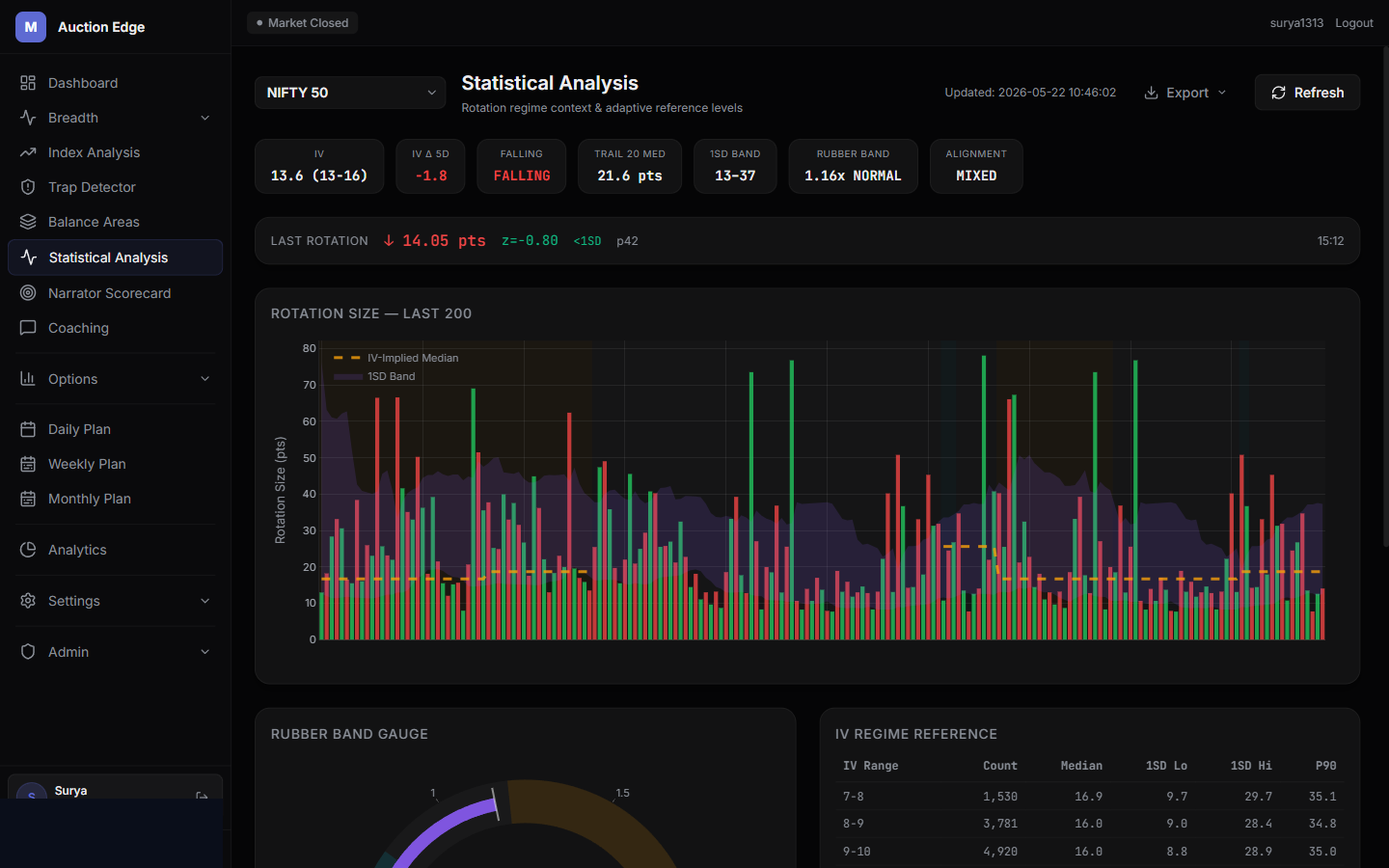Click the Settings gear icon

[28, 601]
